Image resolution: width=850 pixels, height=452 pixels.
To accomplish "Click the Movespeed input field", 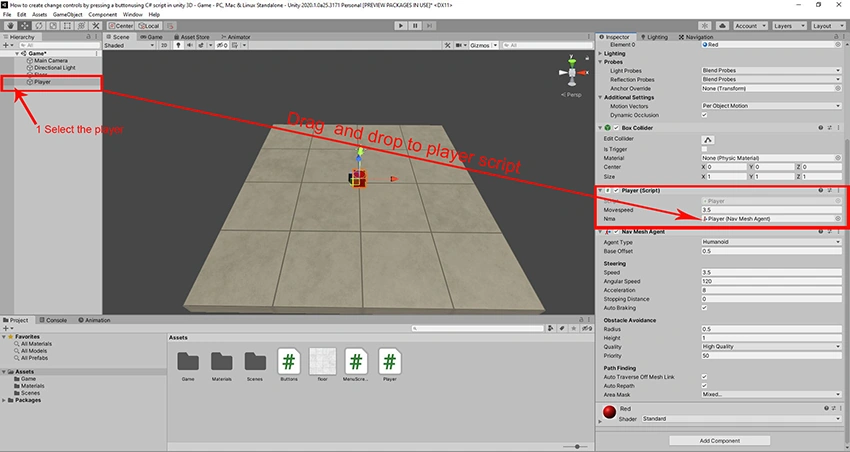I will 771,210.
